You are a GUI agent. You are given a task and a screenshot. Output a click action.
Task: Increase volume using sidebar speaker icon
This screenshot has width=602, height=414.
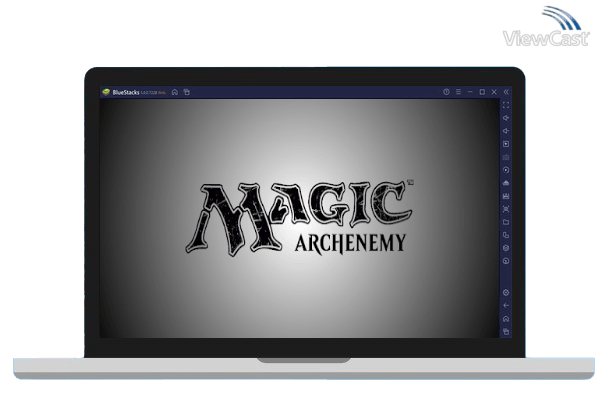click(506, 118)
